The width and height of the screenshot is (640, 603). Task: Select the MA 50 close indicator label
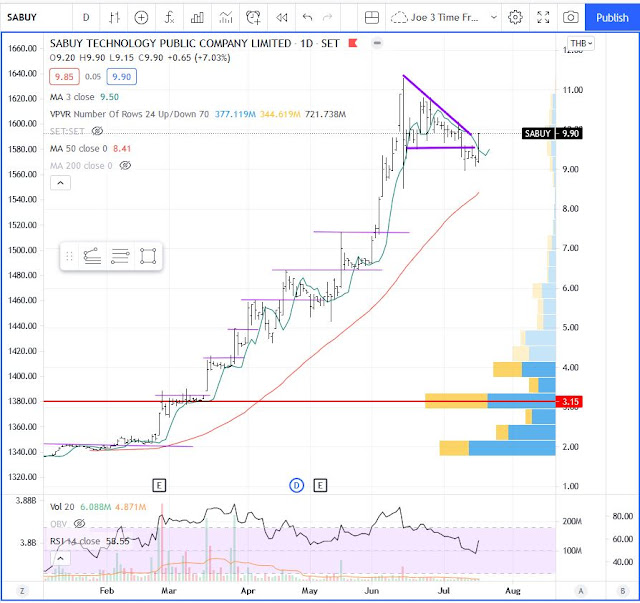click(78, 149)
